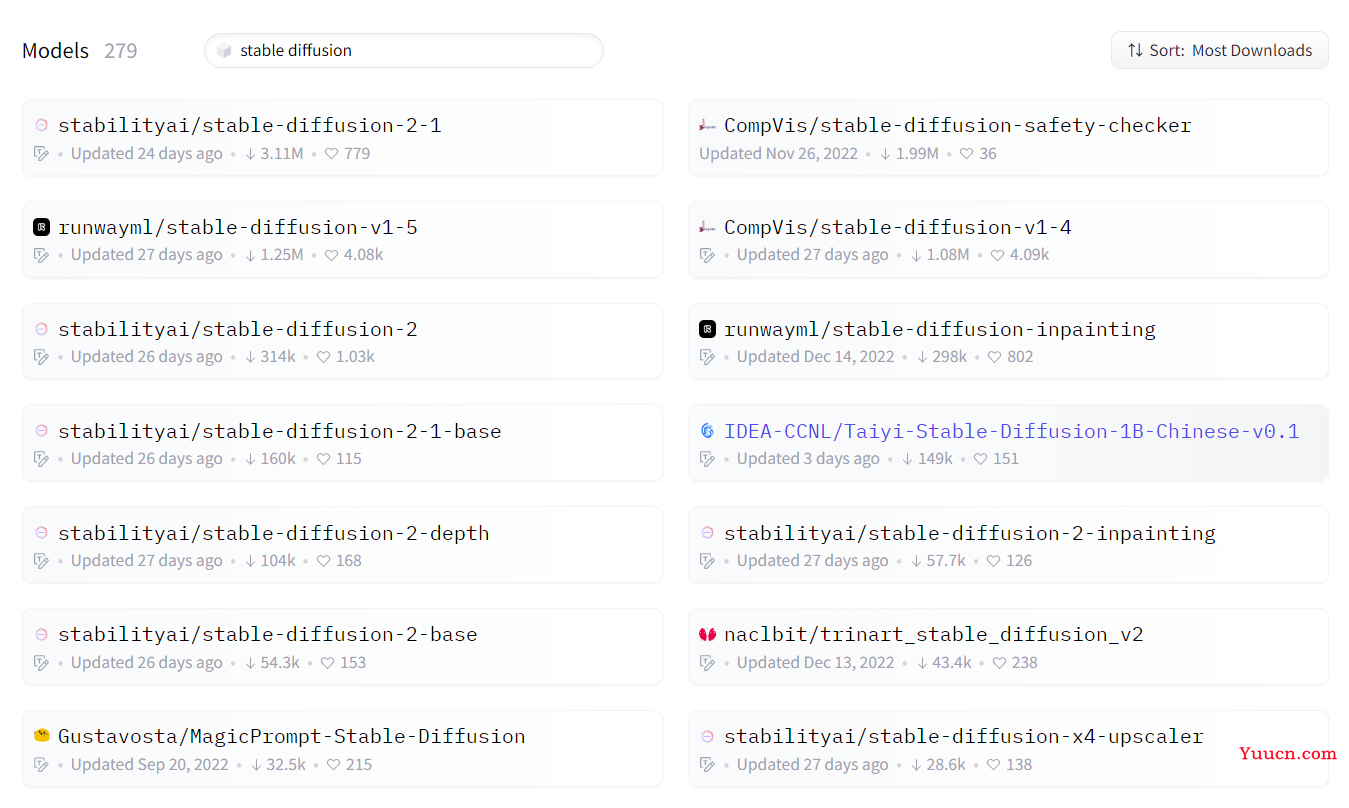Click task type icon under stable-diffusion-v1-5
This screenshot has height=808, width=1349.
point(41,255)
